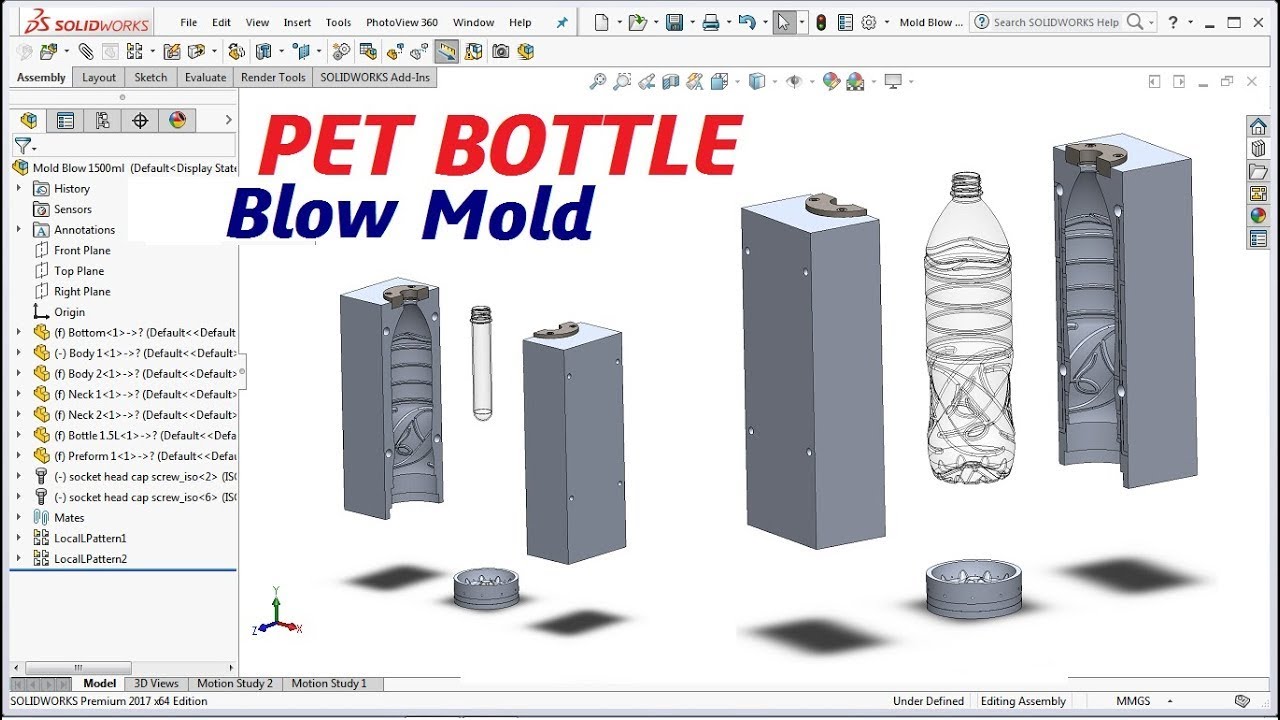Screen dimensions: 1280x720
Task: Select the Mate paperclip tool
Action: [86, 51]
